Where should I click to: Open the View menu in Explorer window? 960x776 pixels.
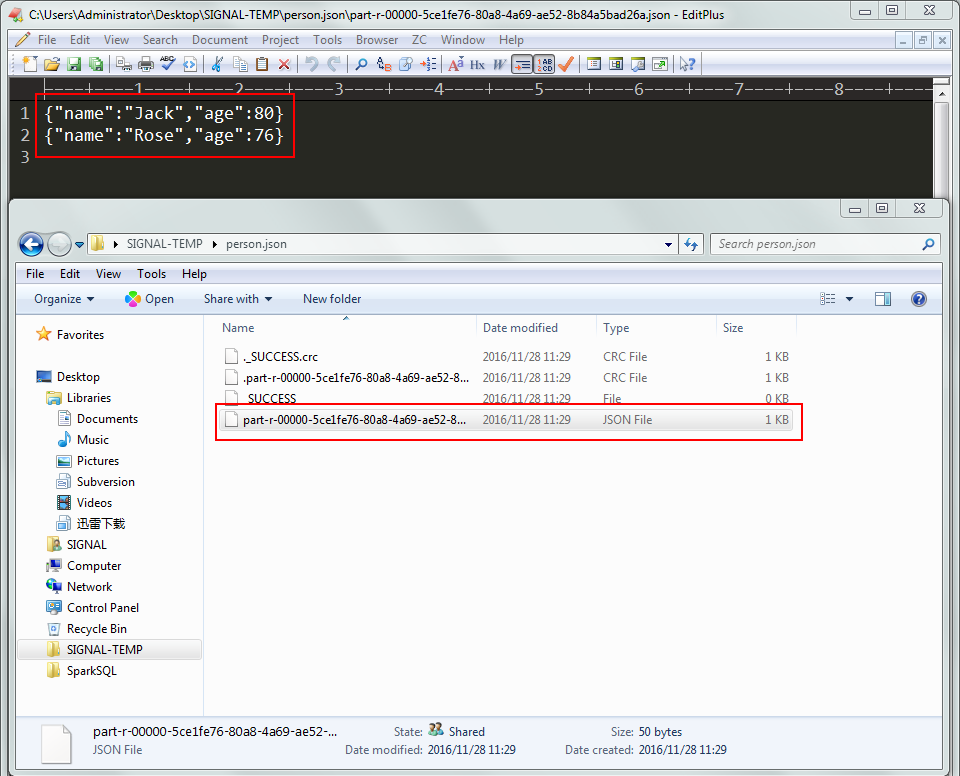coord(108,274)
